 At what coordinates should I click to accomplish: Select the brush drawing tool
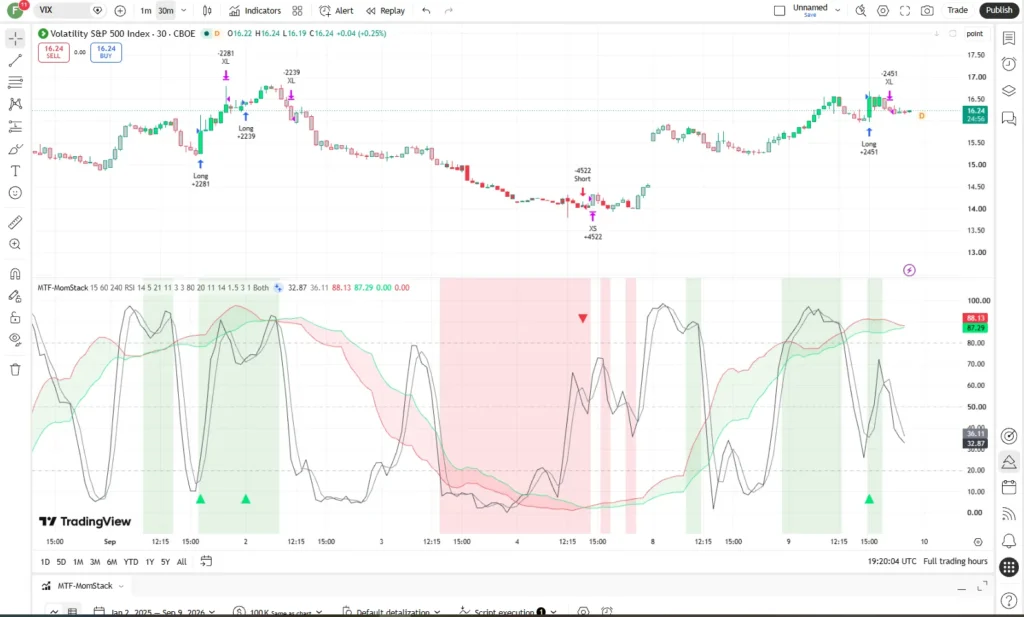tap(16, 149)
